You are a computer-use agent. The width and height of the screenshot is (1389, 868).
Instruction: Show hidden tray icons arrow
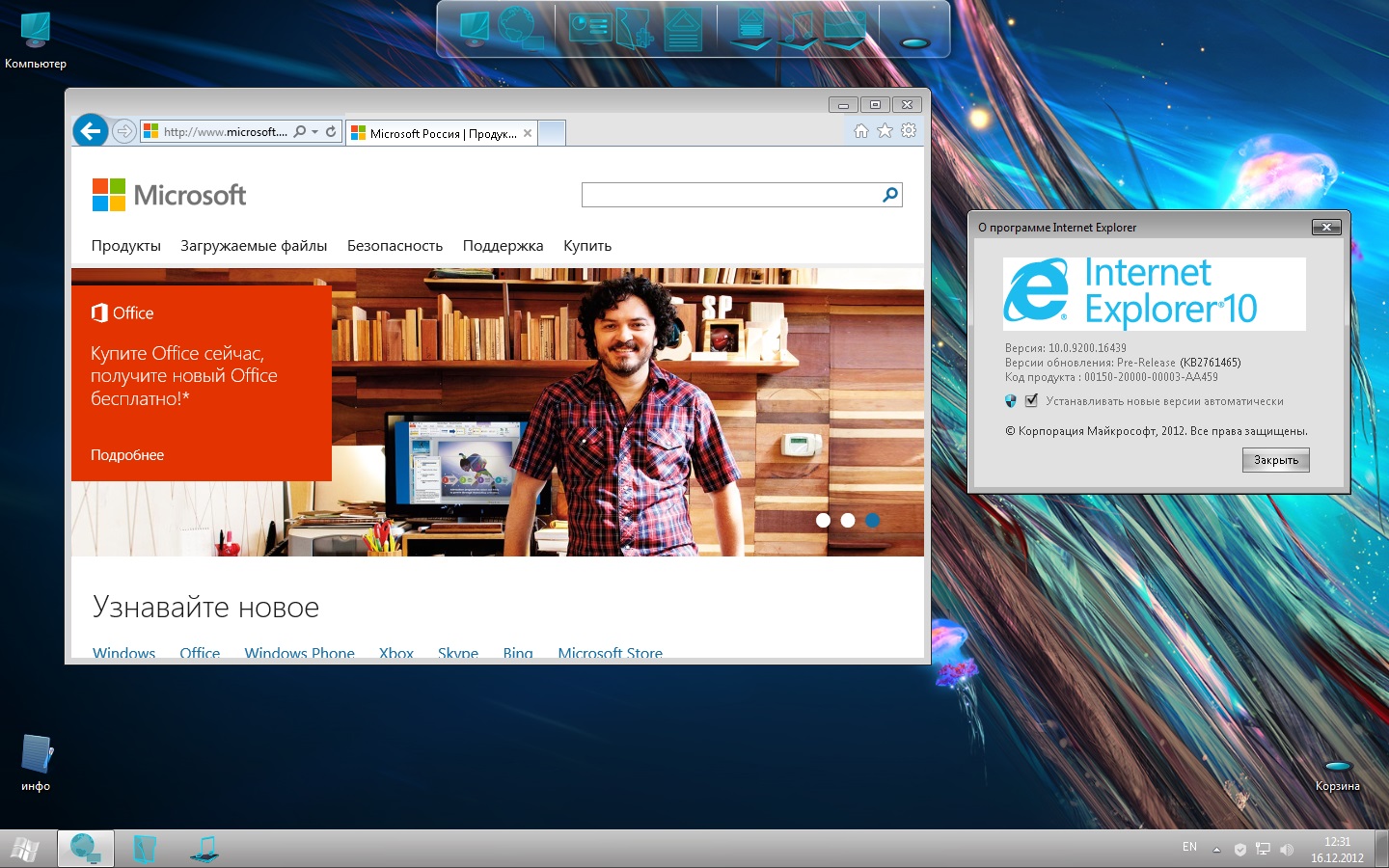1216,850
